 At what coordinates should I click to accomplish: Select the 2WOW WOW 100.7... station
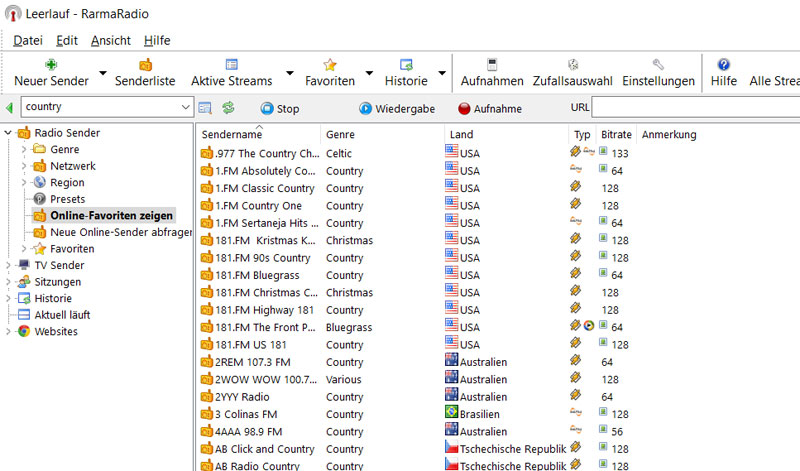tap(266, 379)
